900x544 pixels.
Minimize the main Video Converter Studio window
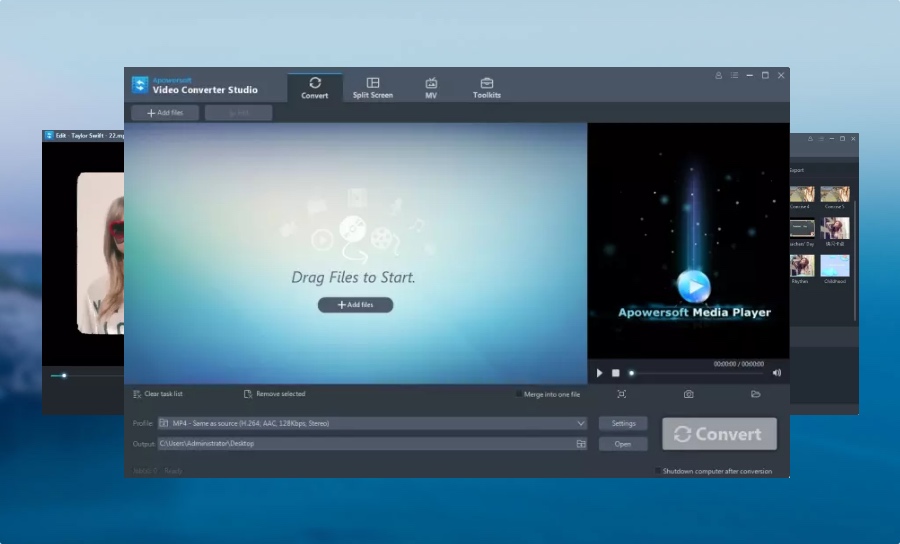click(750, 75)
